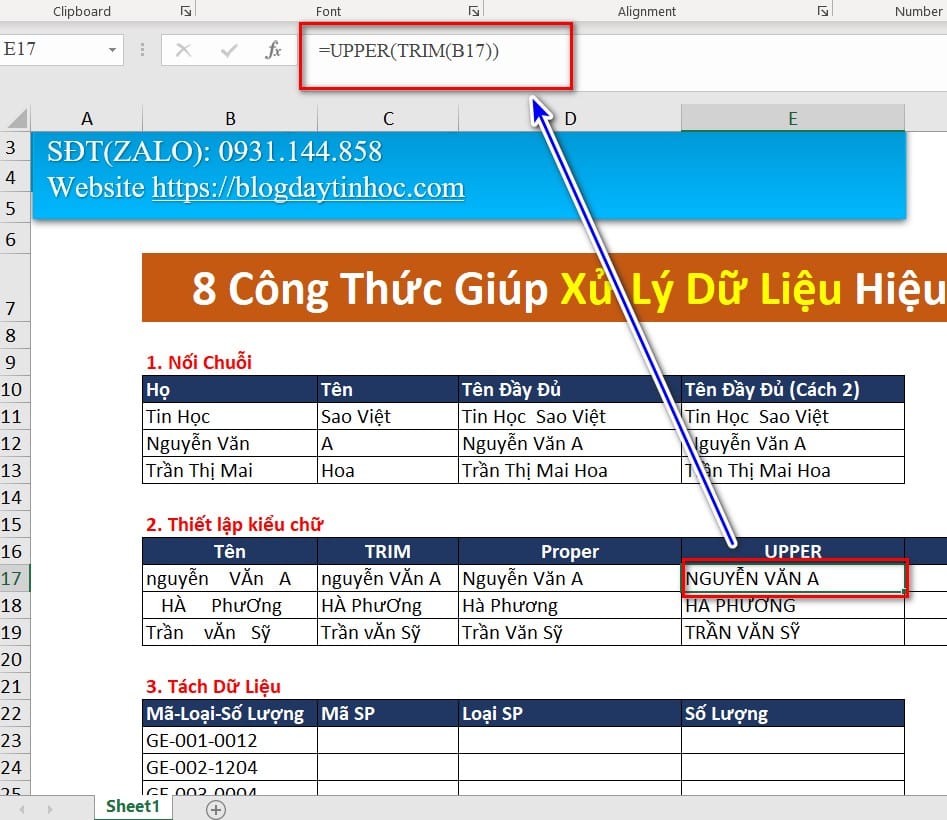This screenshot has width=947, height=820.
Task: Select cell 'GE-001-0012'
Action: click(230, 740)
